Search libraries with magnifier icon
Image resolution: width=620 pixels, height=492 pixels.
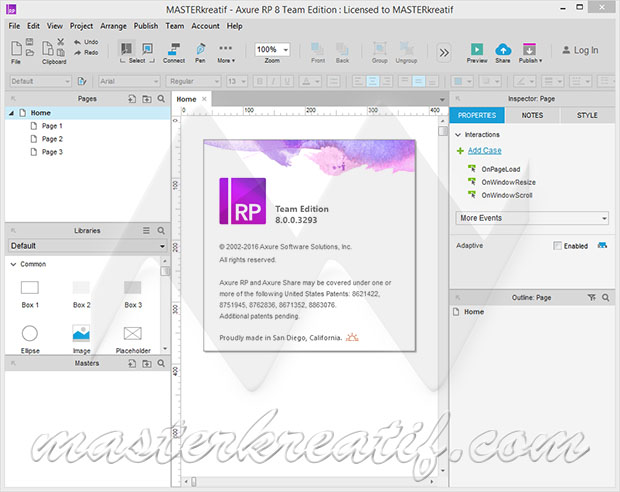coord(161,231)
